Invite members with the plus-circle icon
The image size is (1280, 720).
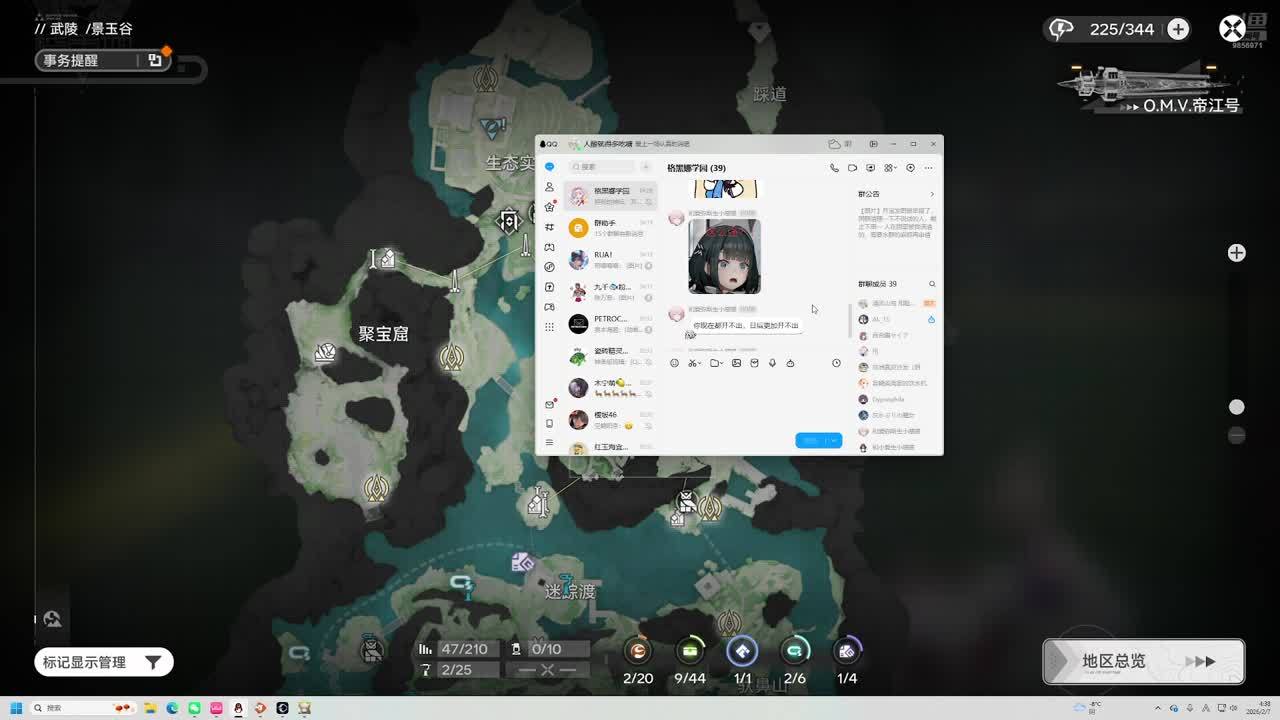pyautogui.click(x=910, y=168)
